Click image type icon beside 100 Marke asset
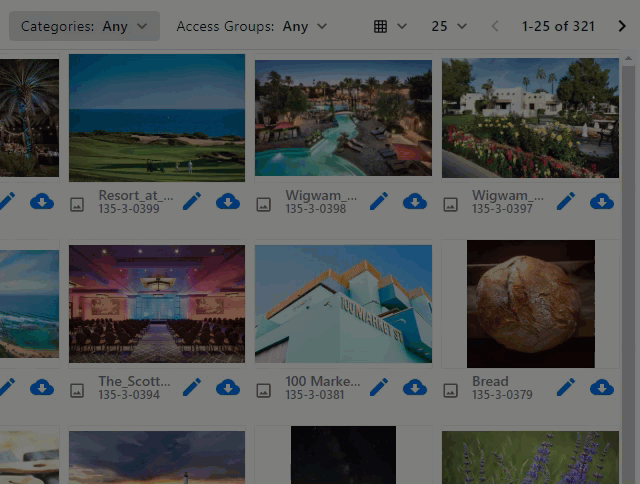 click(x=264, y=391)
